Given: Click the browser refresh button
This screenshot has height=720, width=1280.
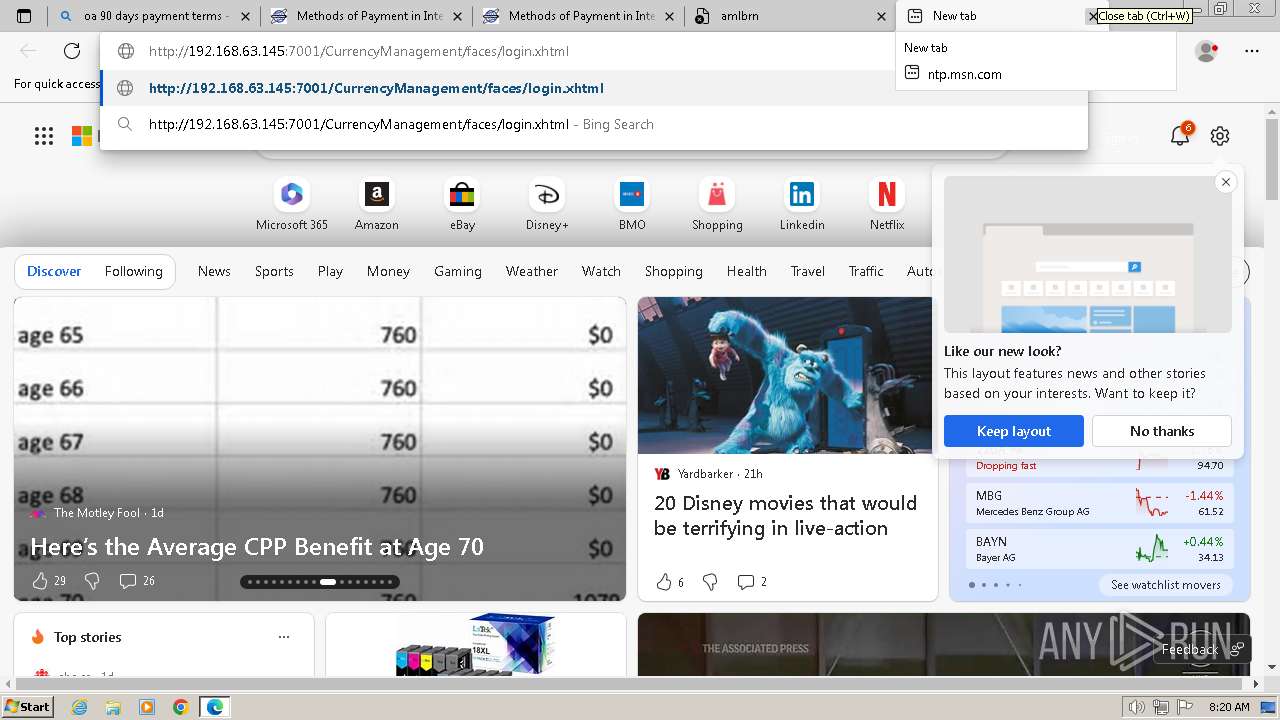Looking at the screenshot, I should (72, 51).
